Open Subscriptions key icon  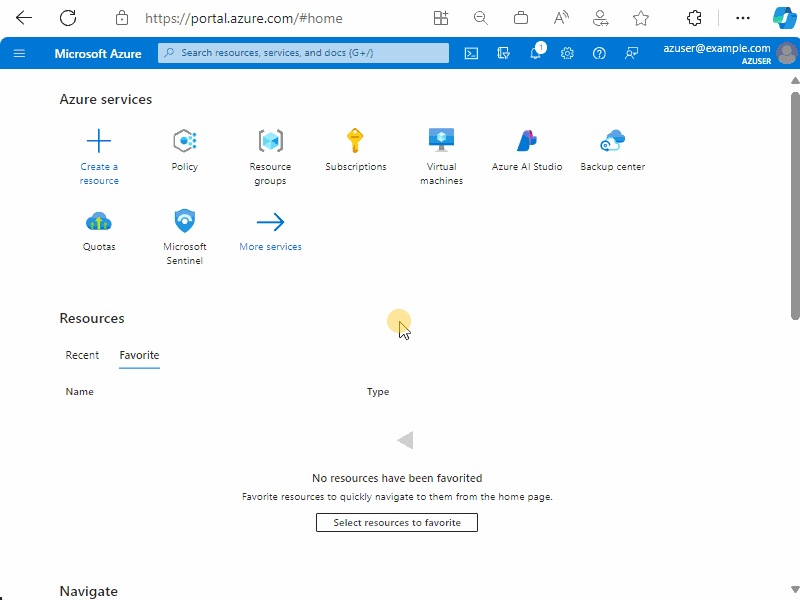click(355, 140)
